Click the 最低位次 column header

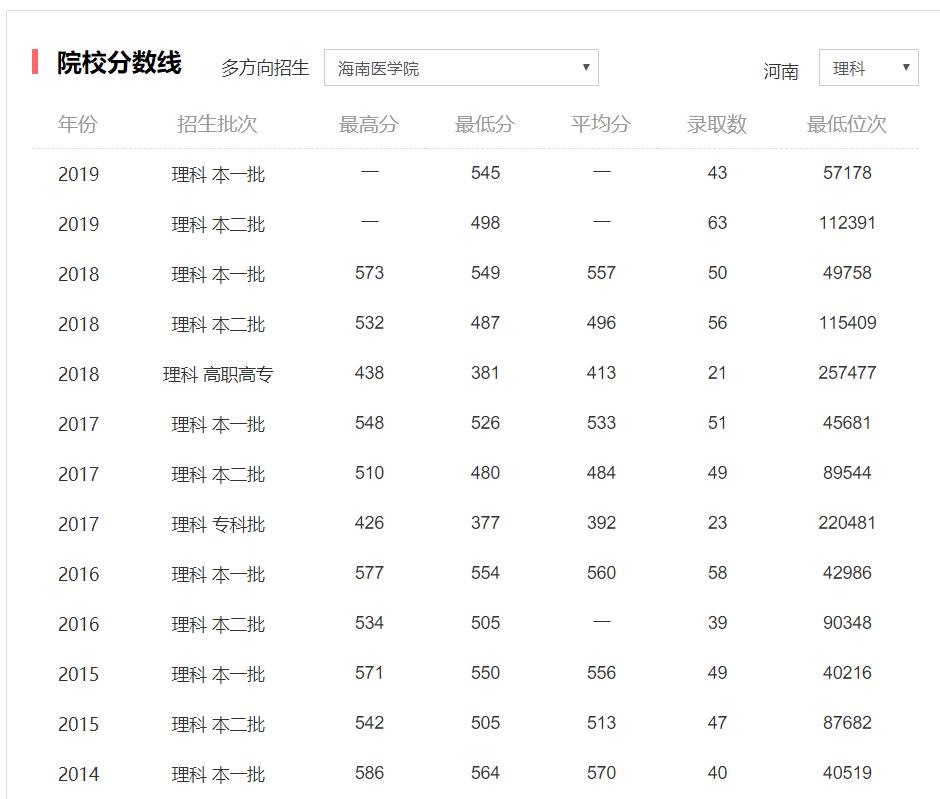(x=845, y=124)
